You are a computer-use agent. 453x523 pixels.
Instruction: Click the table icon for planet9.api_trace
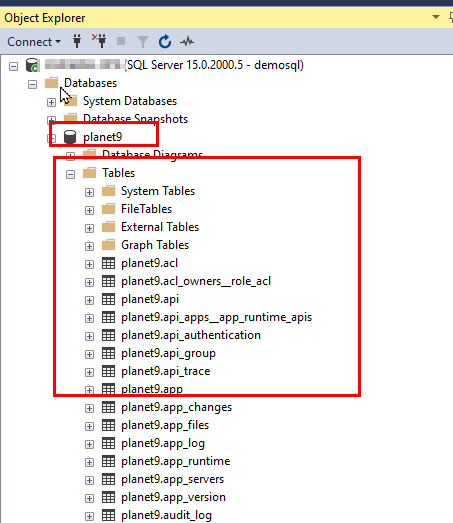(x=108, y=371)
